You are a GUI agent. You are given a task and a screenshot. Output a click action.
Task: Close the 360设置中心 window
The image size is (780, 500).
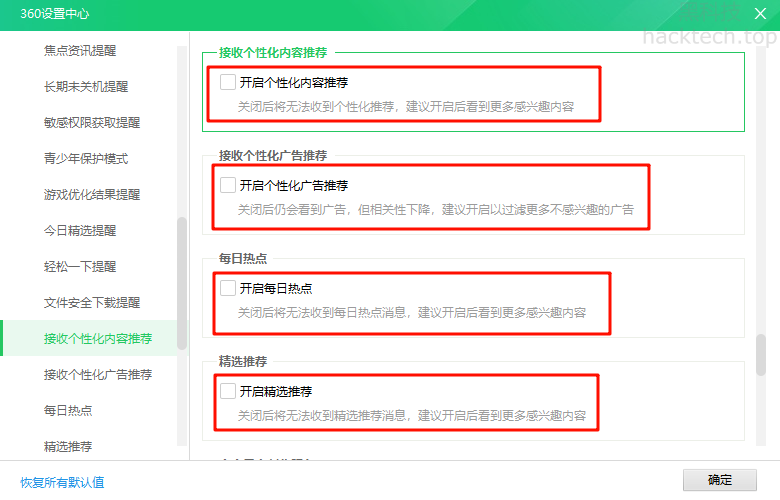pos(760,14)
